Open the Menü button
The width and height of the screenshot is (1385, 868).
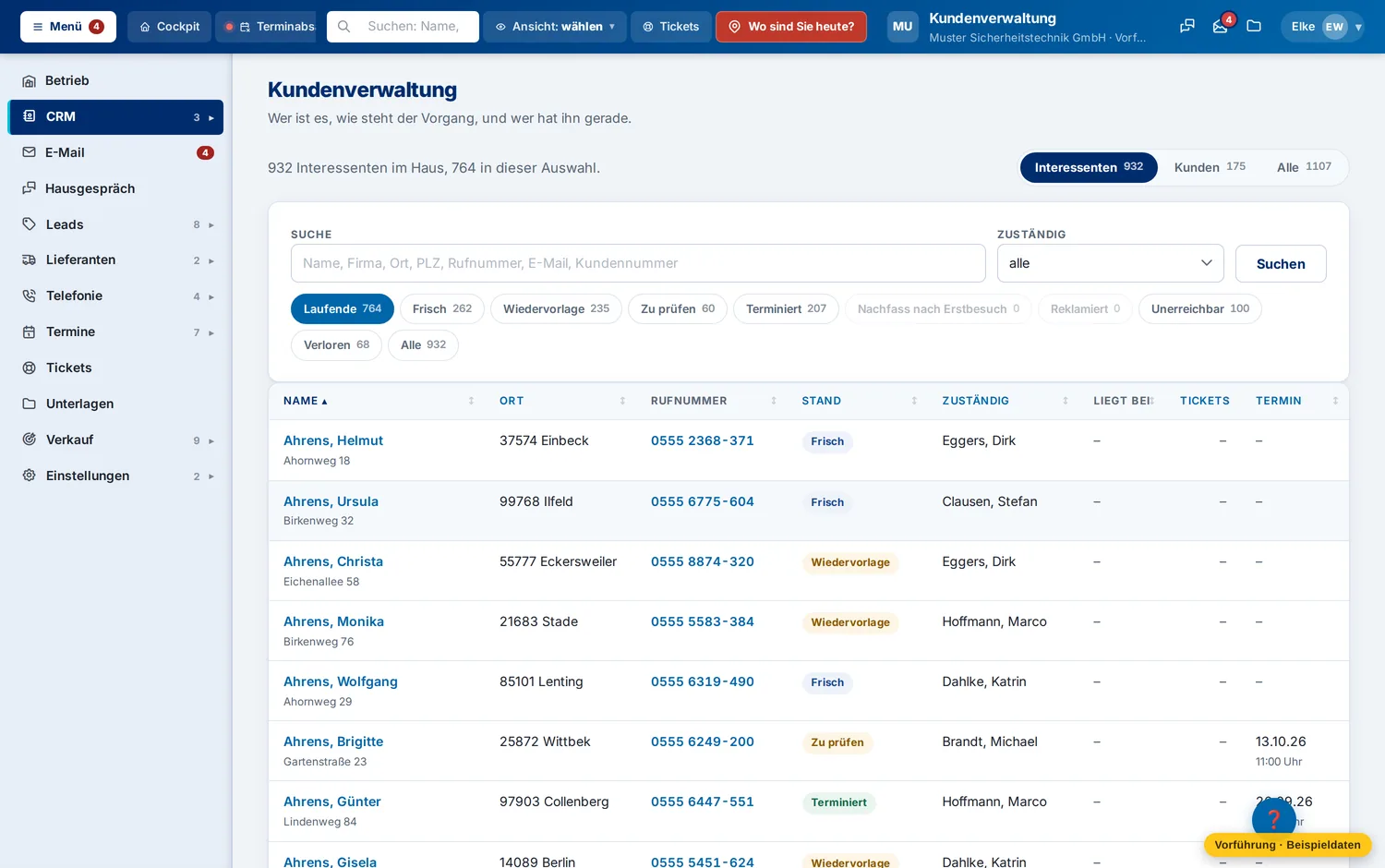tap(68, 27)
